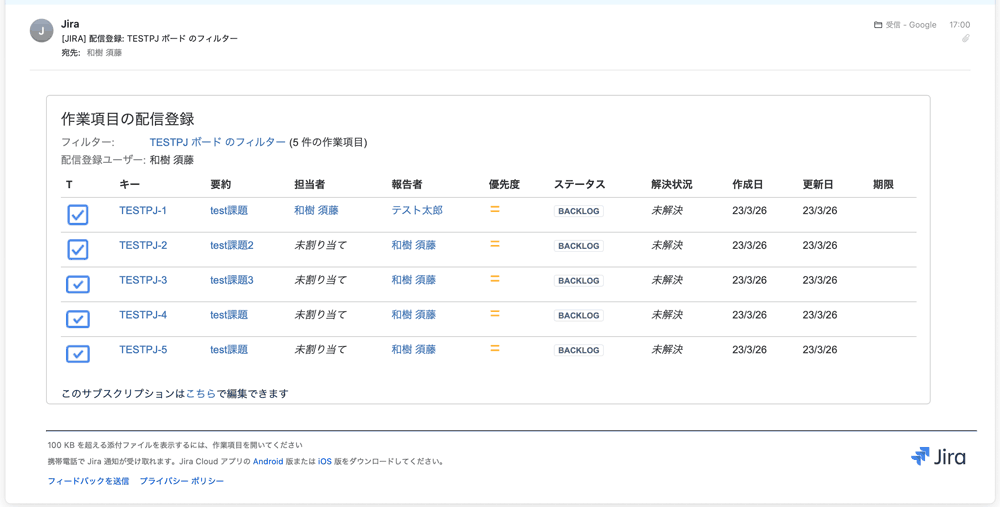Click the 更新日 column header
This screenshot has height=507, width=1000.
point(818,185)
